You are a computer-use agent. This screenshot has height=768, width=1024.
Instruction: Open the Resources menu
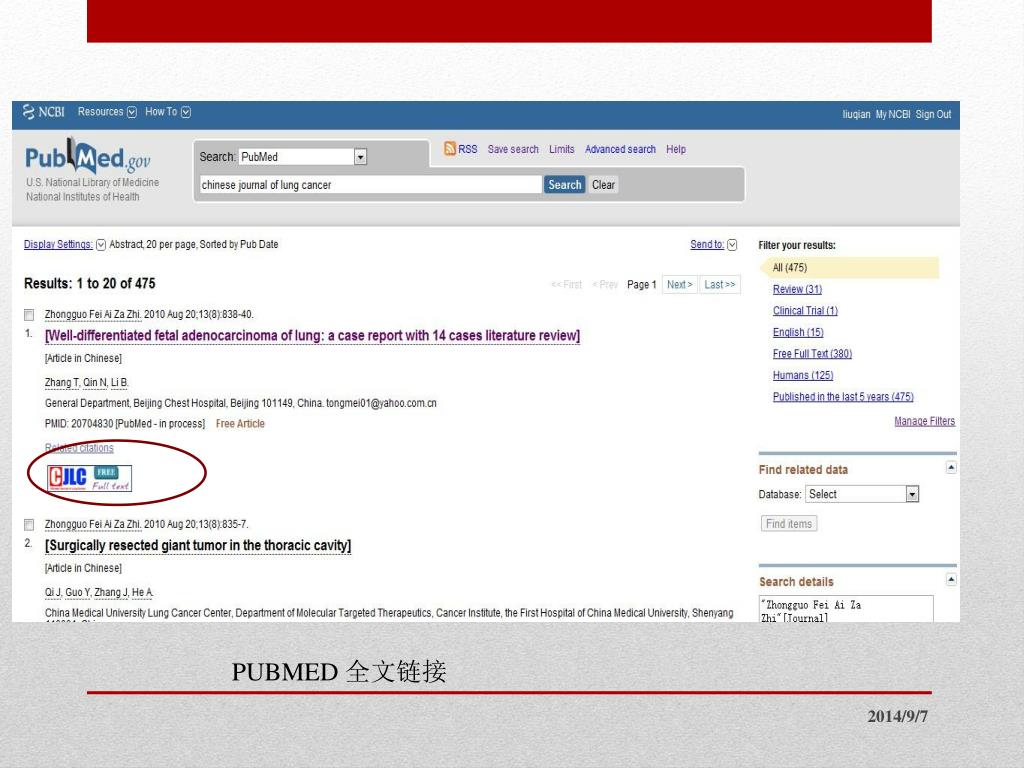pos(101,112)
